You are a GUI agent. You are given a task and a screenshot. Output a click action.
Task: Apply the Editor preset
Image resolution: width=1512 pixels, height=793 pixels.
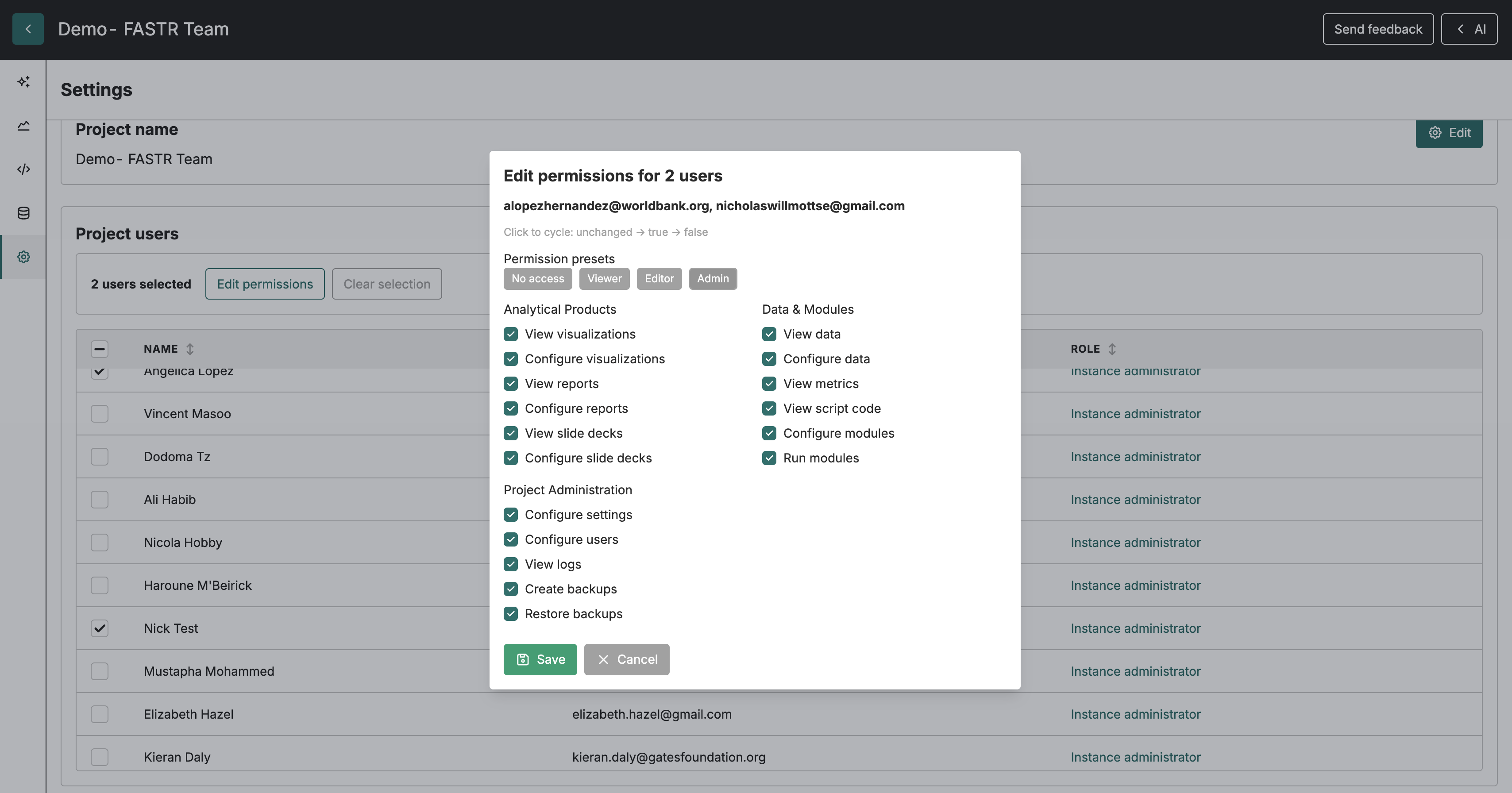(659, 279)
